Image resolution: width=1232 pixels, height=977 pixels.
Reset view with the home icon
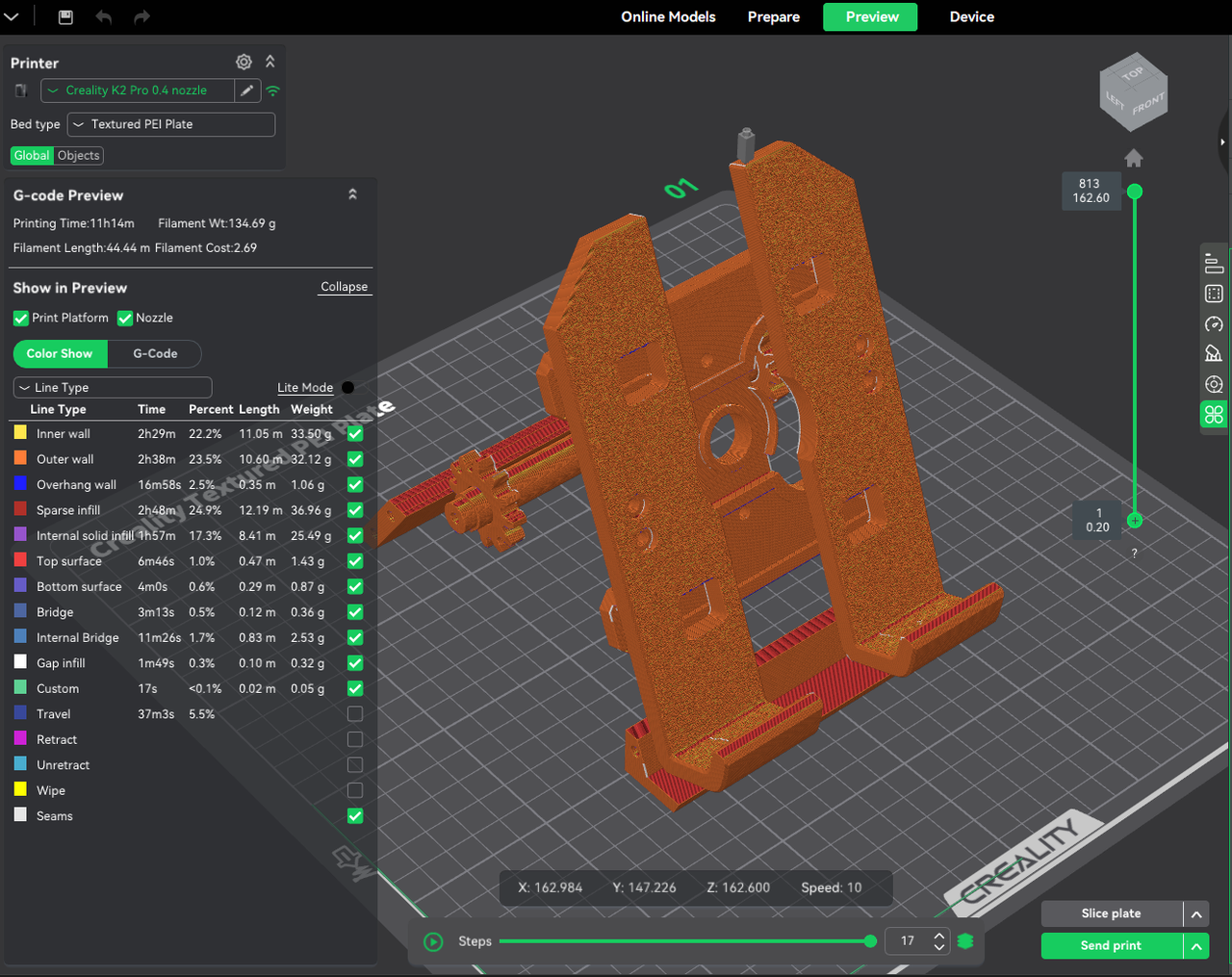coord(1134,158)
